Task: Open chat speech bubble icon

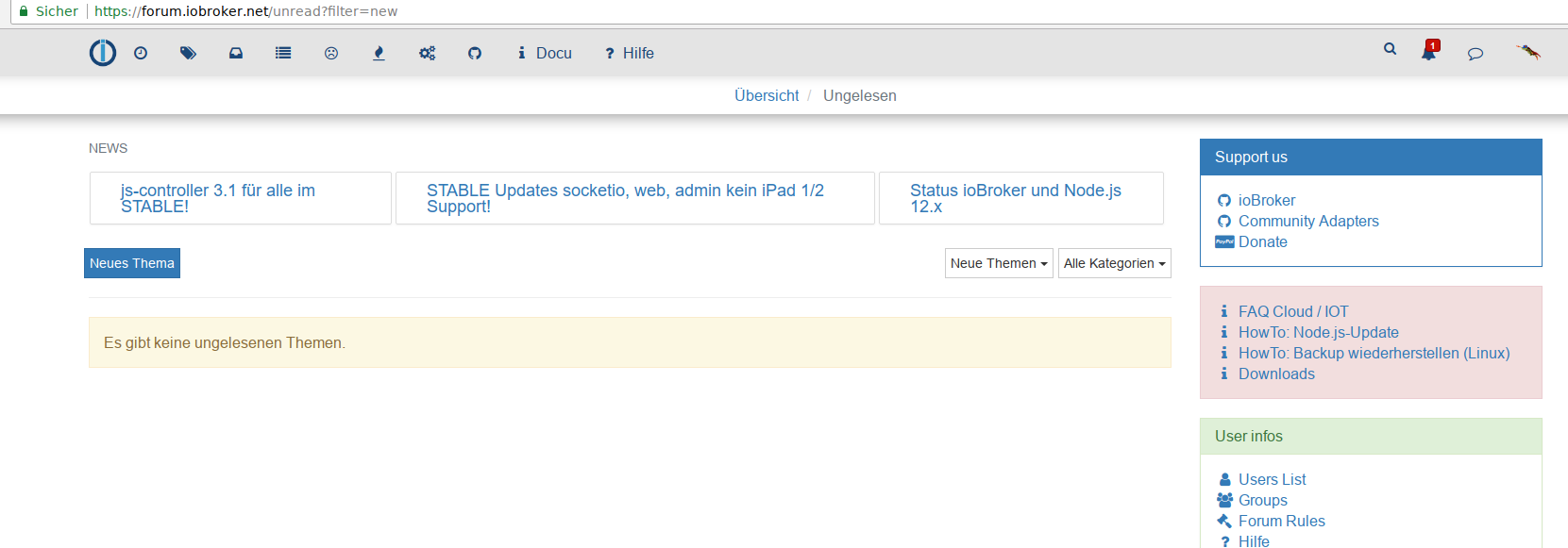Action: 1475,54
